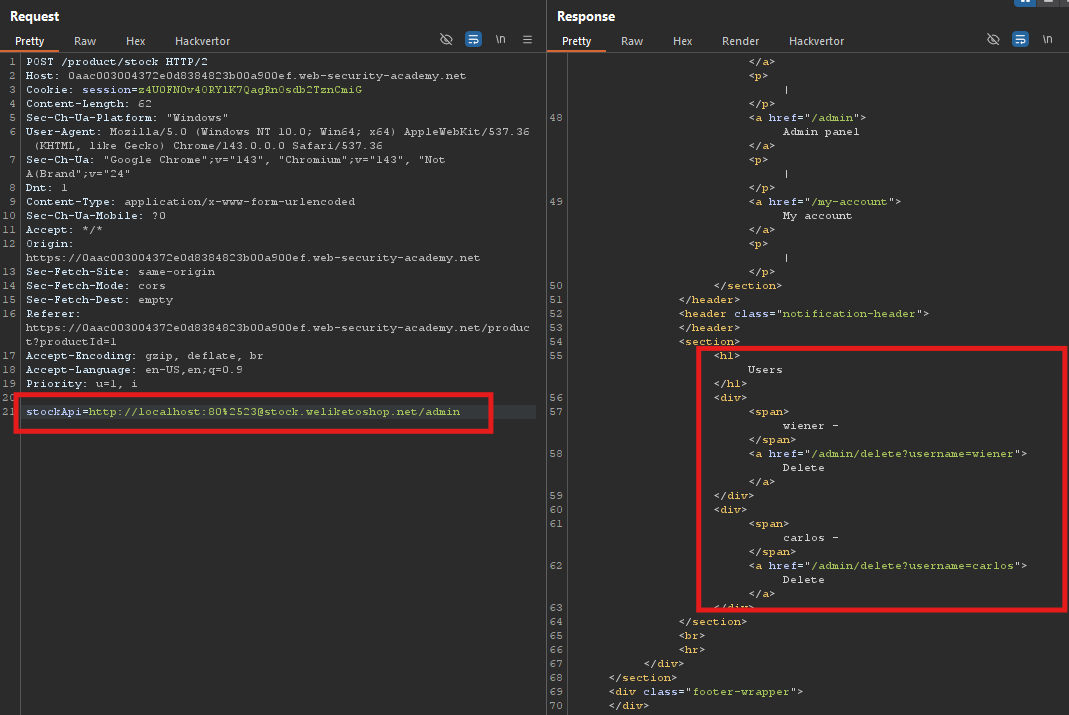Click the Content-Type urlencoded header

click(190, 202)
